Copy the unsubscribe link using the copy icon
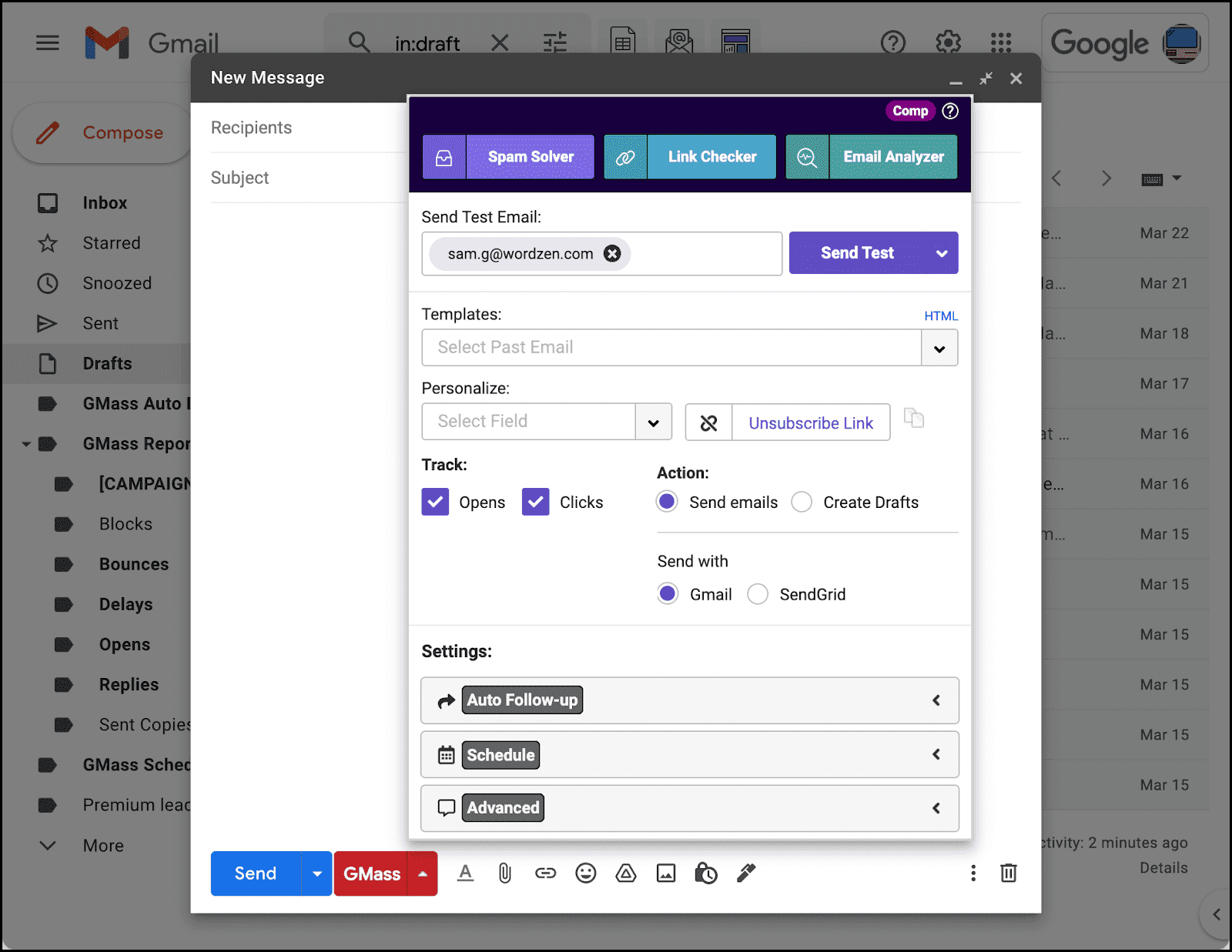The image size is (1232, 952). (914, 418)
